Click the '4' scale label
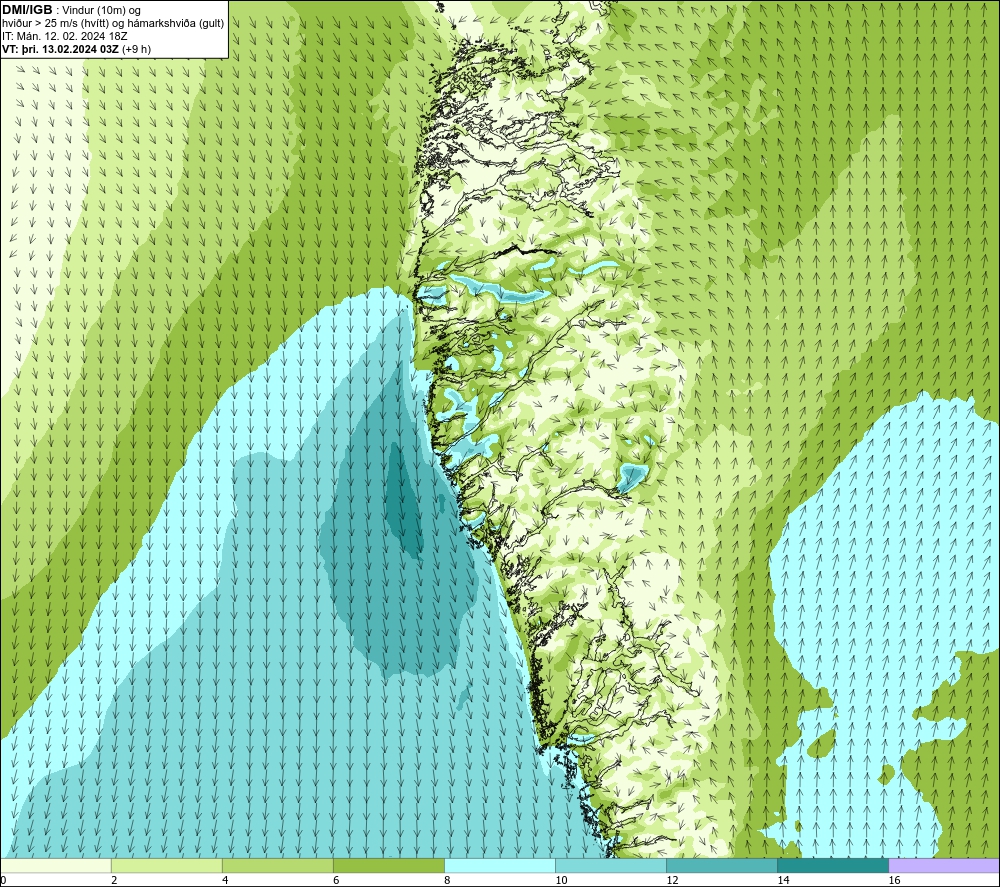This screenshot has height=887, width=1000. (x=225, y=881)
